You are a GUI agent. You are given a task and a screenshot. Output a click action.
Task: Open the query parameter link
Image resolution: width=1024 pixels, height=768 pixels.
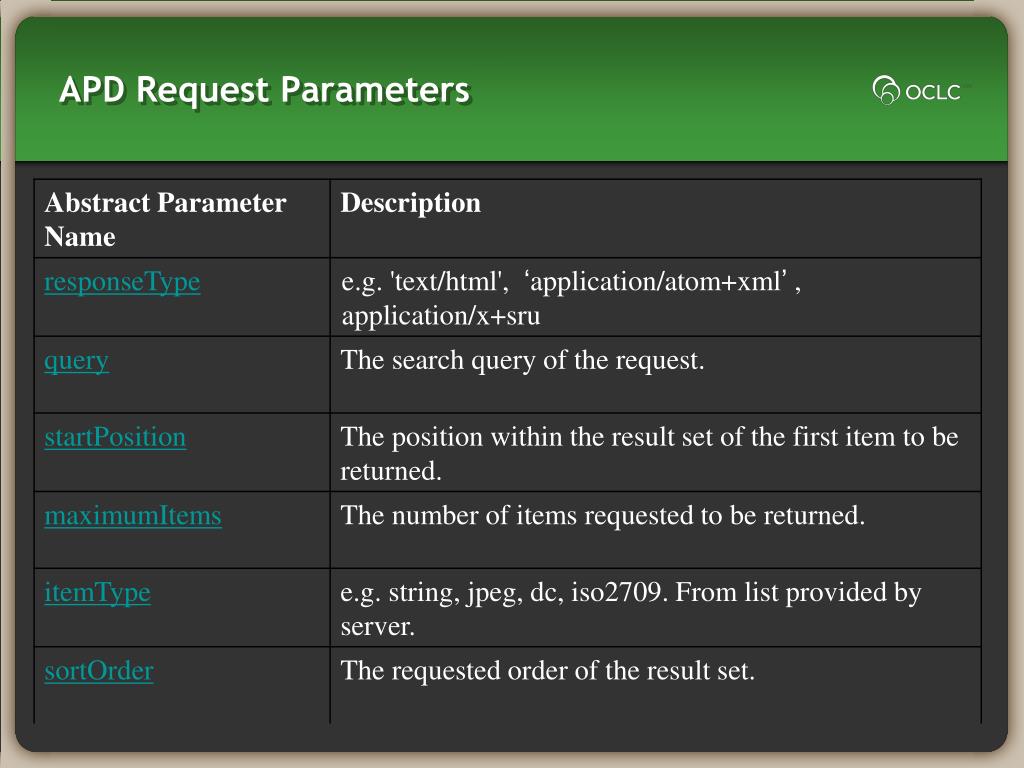click(x=76, y=361)
